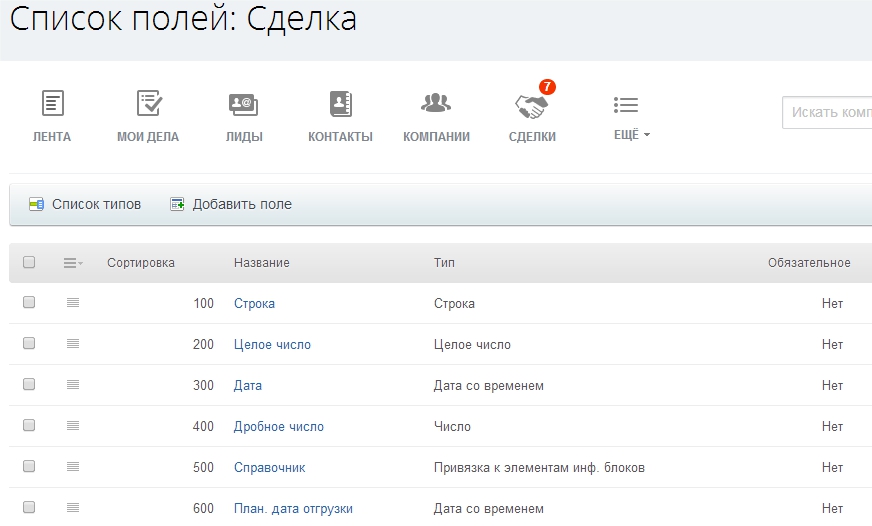Open the header column settings dropdown
This screenshot has height=526, width=872.
(x=73, y=263)
